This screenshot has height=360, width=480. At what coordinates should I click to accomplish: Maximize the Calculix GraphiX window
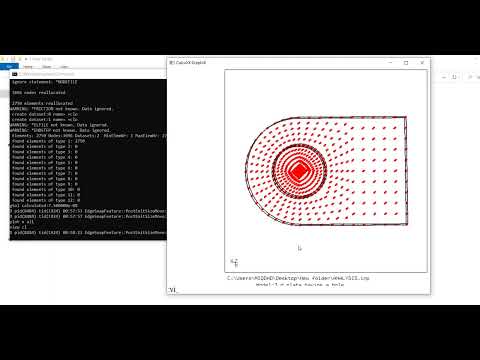point(406,63)
